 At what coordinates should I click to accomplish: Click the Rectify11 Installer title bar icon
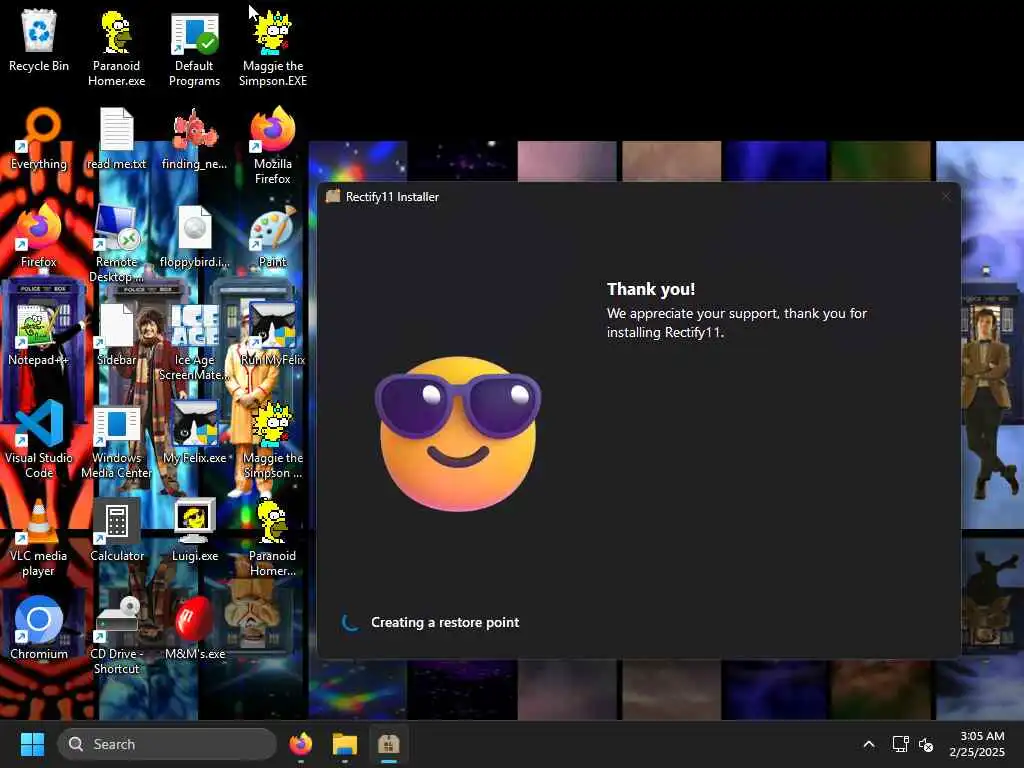pyautogui.click(x=333, y=196)
